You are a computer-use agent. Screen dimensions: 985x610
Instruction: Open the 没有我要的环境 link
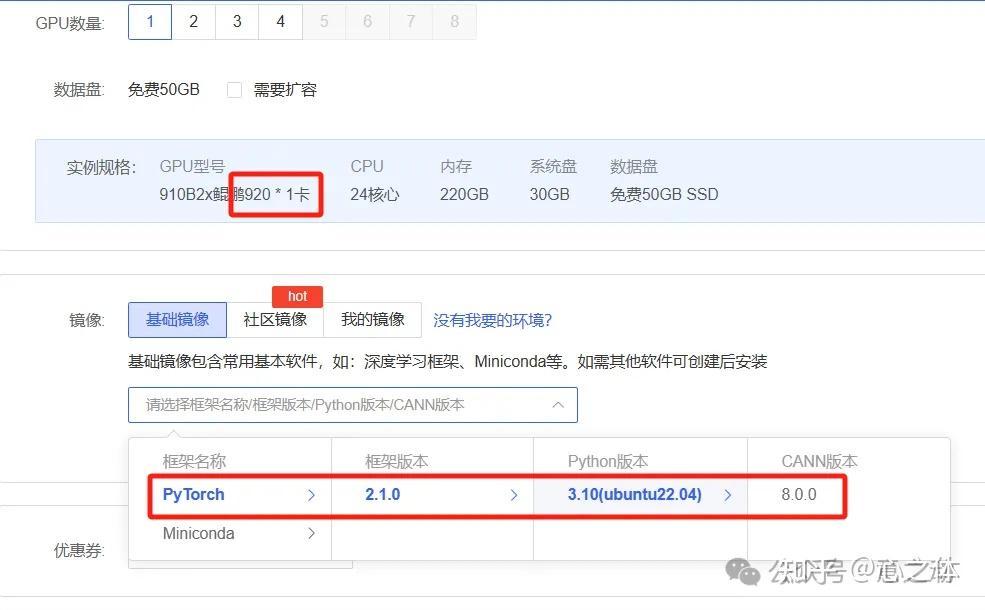pos(492,319)
